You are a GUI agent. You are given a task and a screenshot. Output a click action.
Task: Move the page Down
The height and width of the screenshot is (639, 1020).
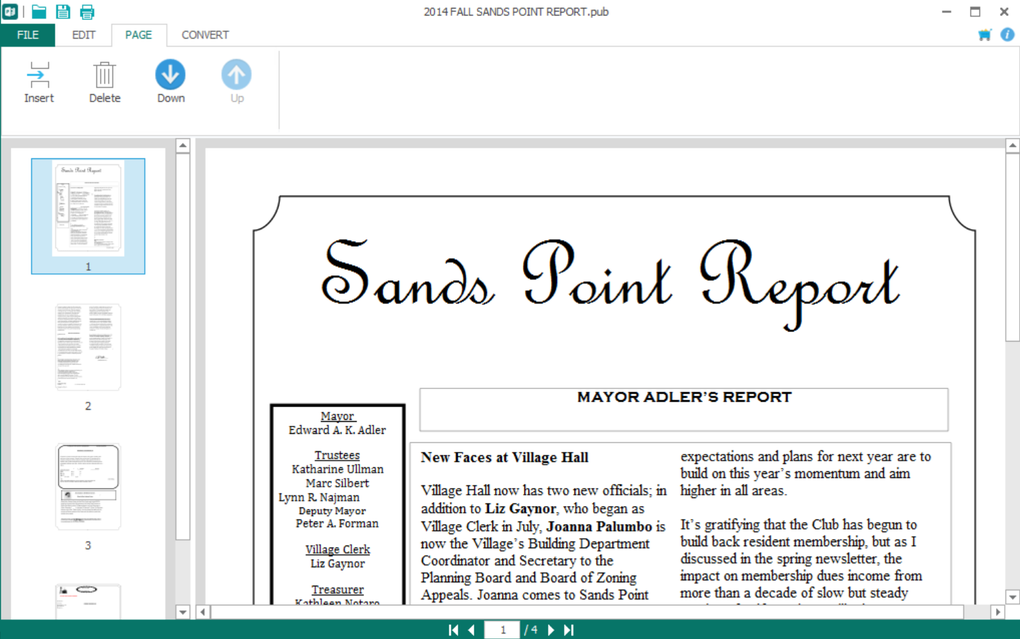170,83
